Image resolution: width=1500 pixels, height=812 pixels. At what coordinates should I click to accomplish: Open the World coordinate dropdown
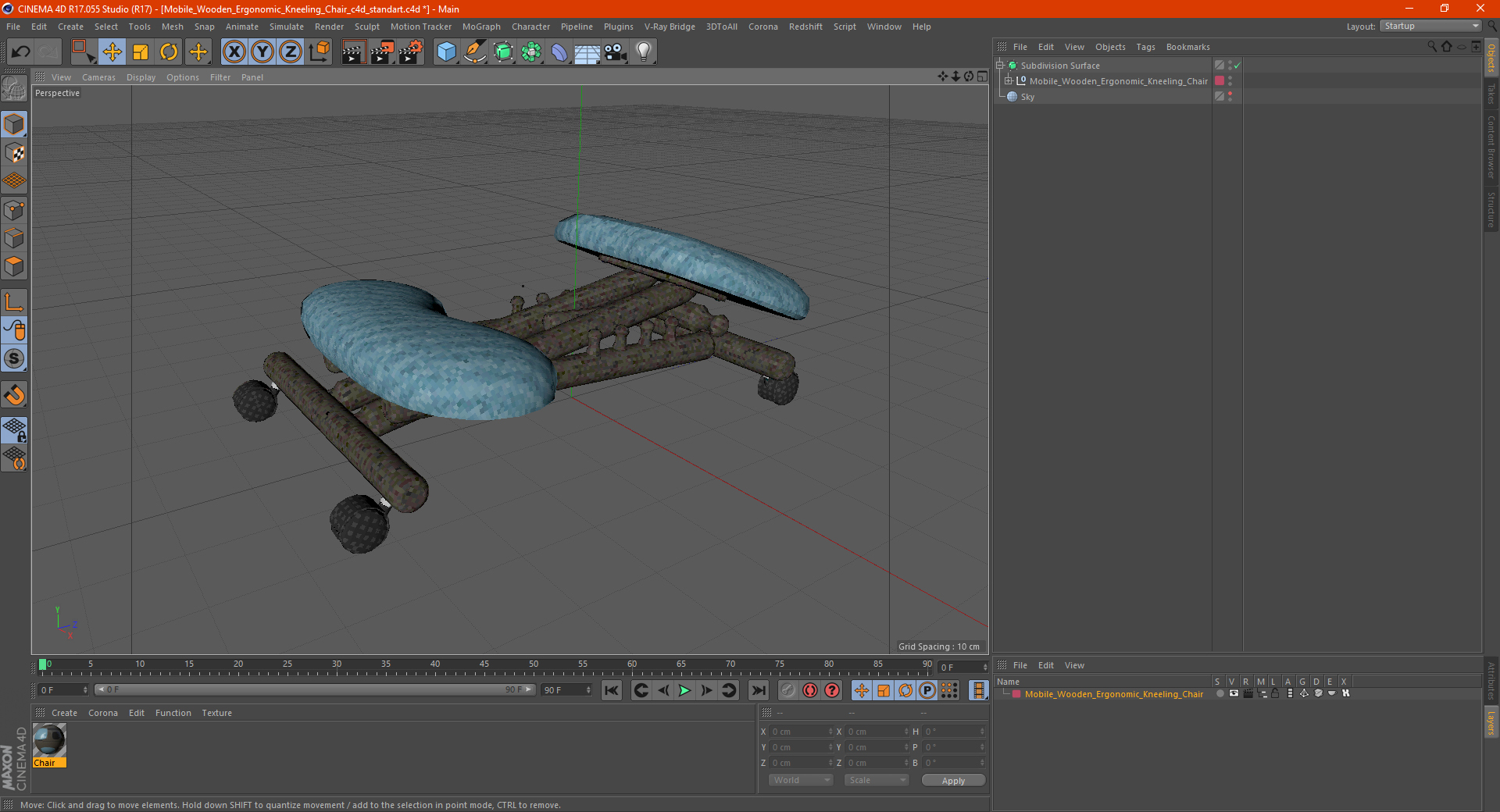(801, 780)
